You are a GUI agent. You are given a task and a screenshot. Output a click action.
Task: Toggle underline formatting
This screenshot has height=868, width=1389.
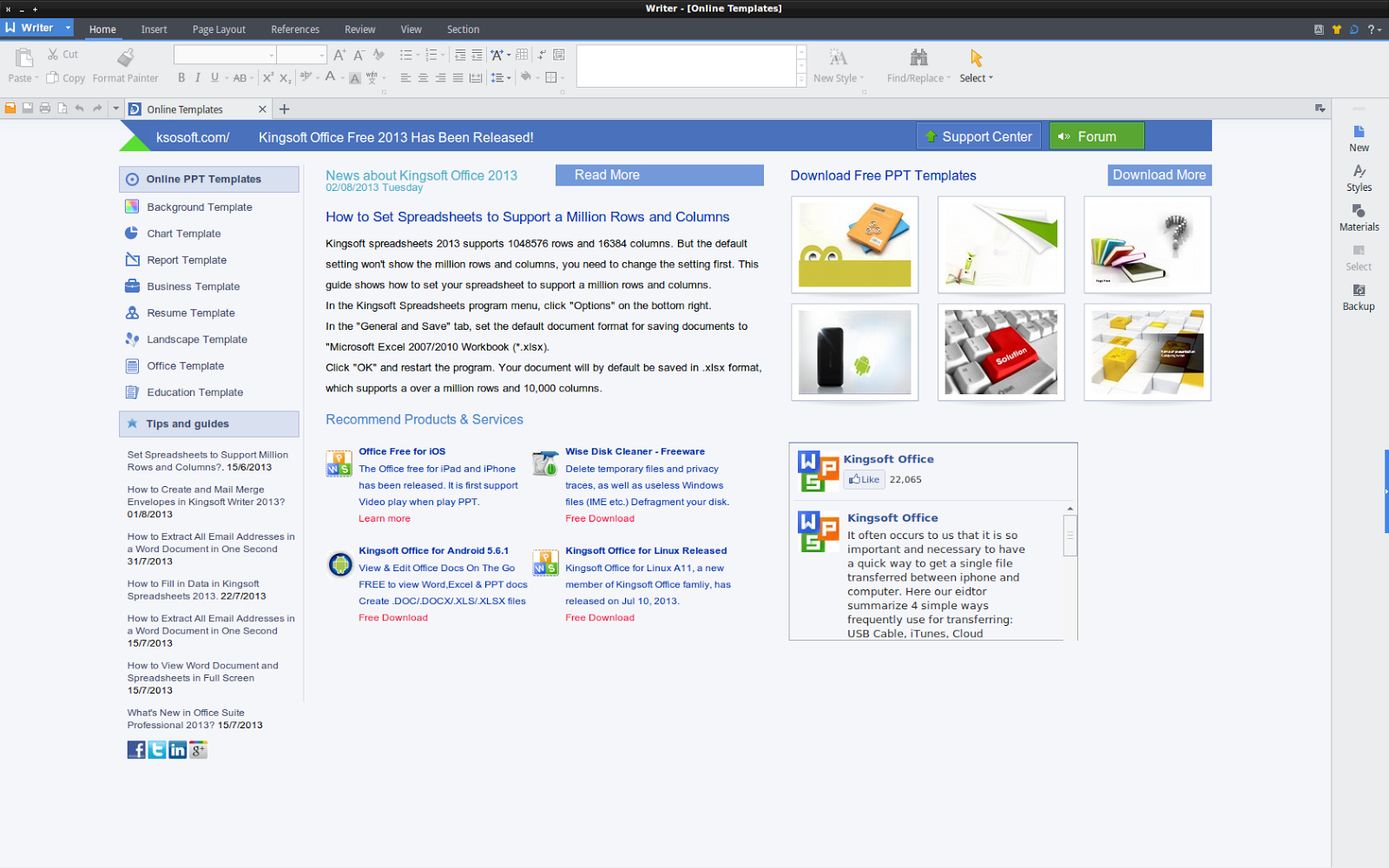(214, 77)
